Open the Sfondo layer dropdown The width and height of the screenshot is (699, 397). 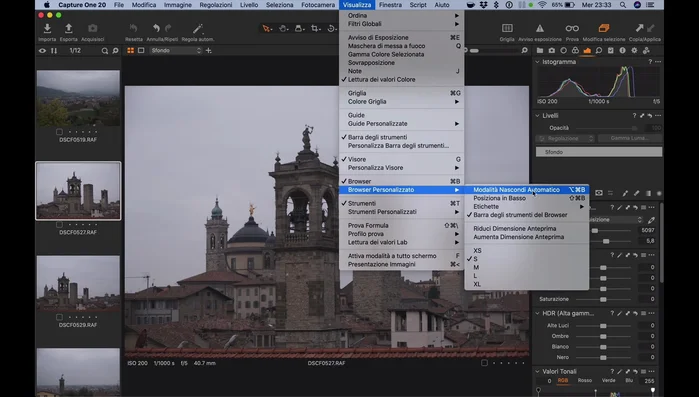(x=177, y=51)
